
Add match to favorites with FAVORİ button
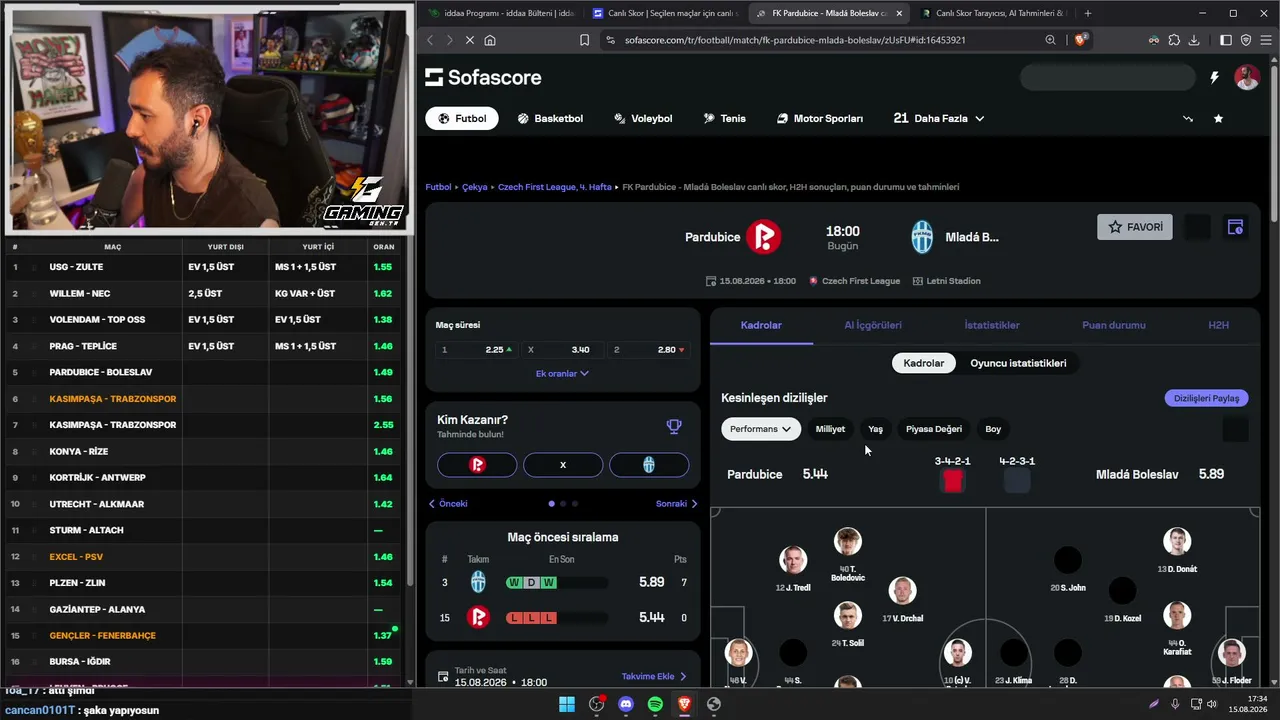1135,227
